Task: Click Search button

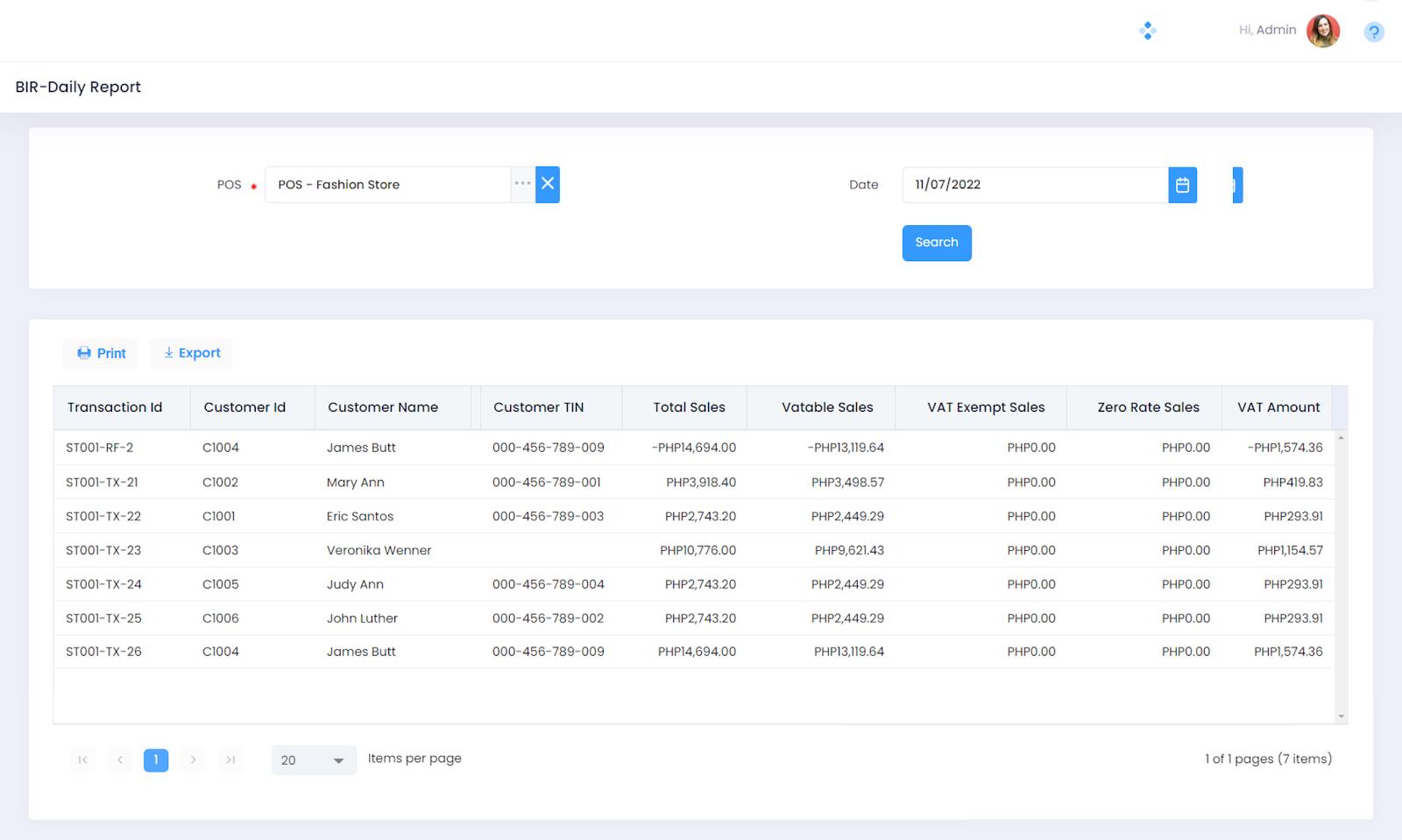Action: [936, 243]
